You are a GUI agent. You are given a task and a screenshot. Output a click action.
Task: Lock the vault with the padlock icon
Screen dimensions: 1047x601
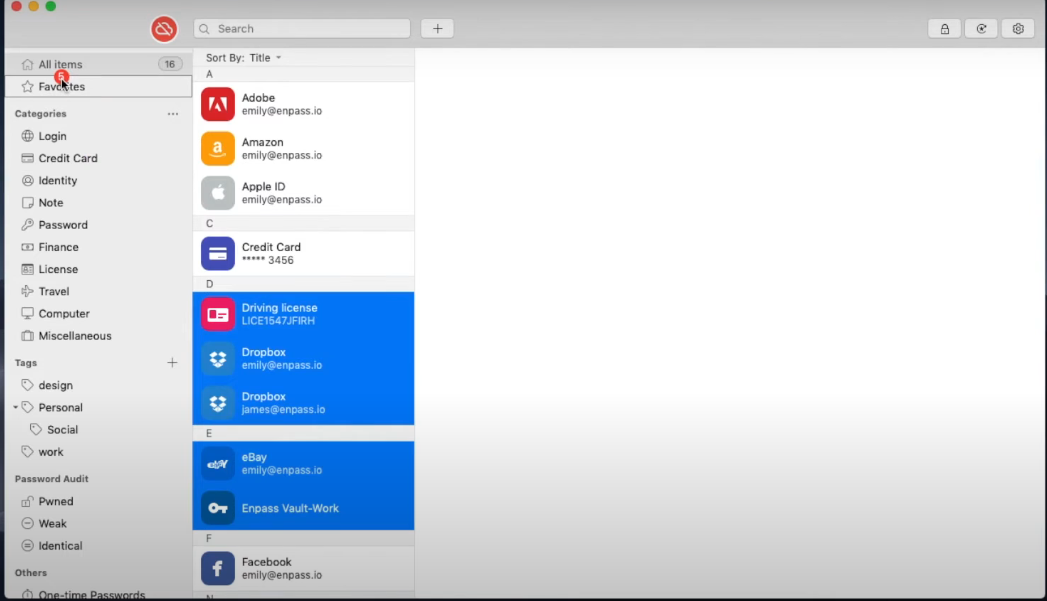point(944,29)
